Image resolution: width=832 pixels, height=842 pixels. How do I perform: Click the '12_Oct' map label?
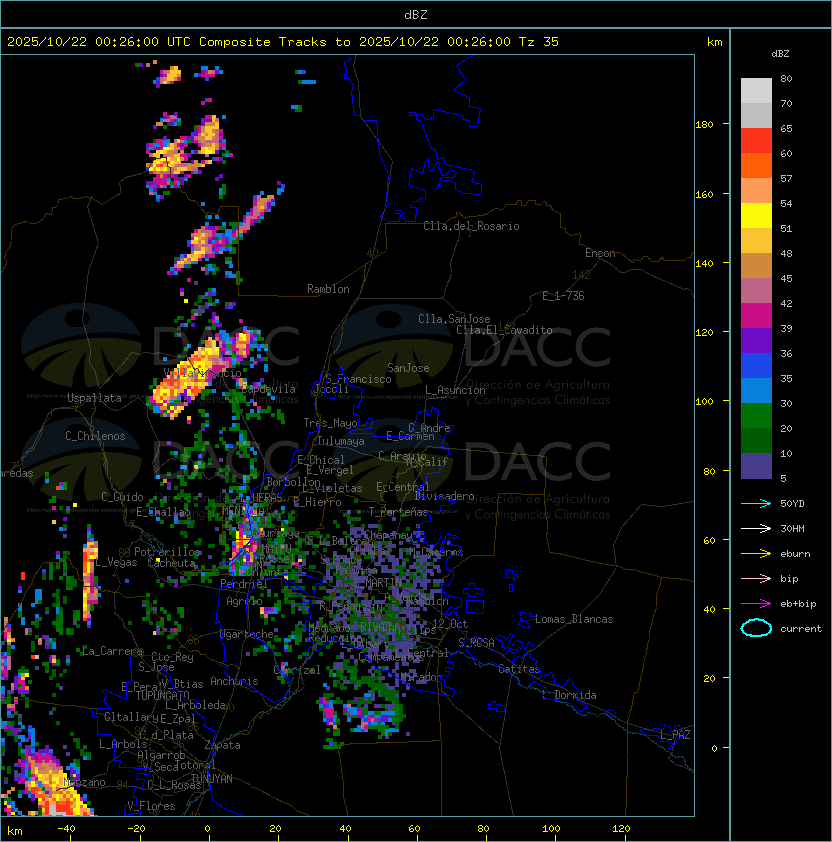(x=450, y=624)
